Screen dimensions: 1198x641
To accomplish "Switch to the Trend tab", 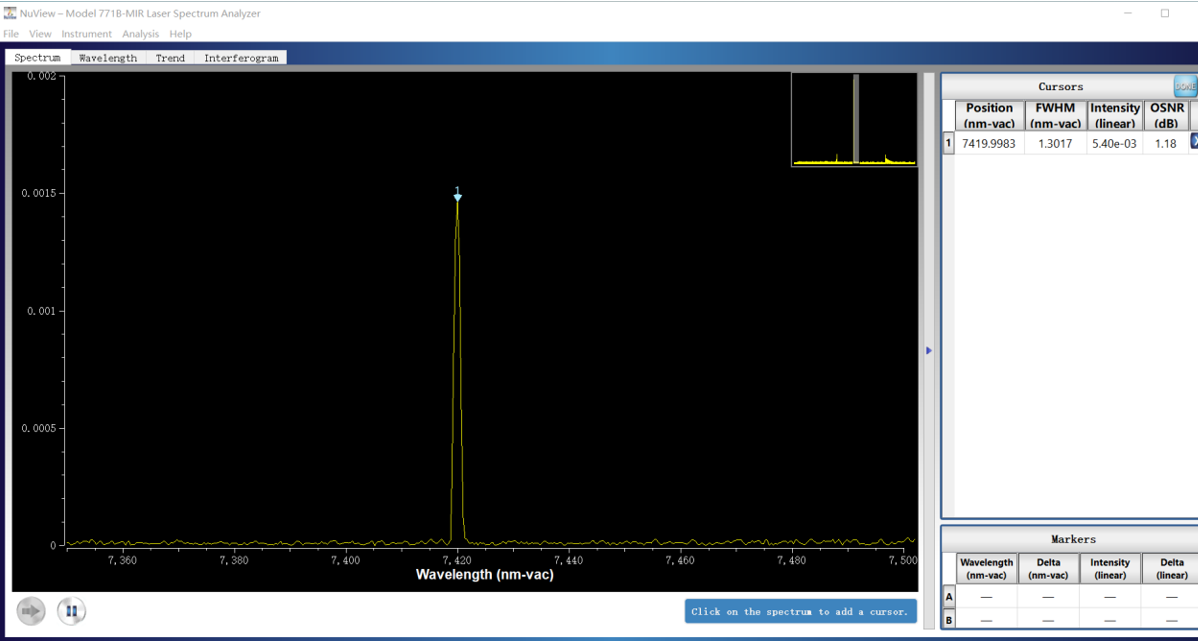I will tap(170, 58).
